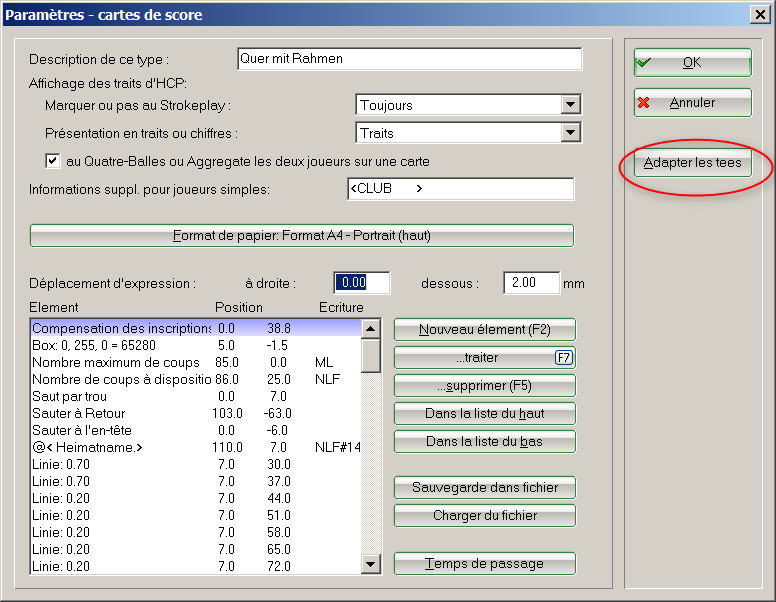Click the ML Ecriture value

[x=324, y=362]
